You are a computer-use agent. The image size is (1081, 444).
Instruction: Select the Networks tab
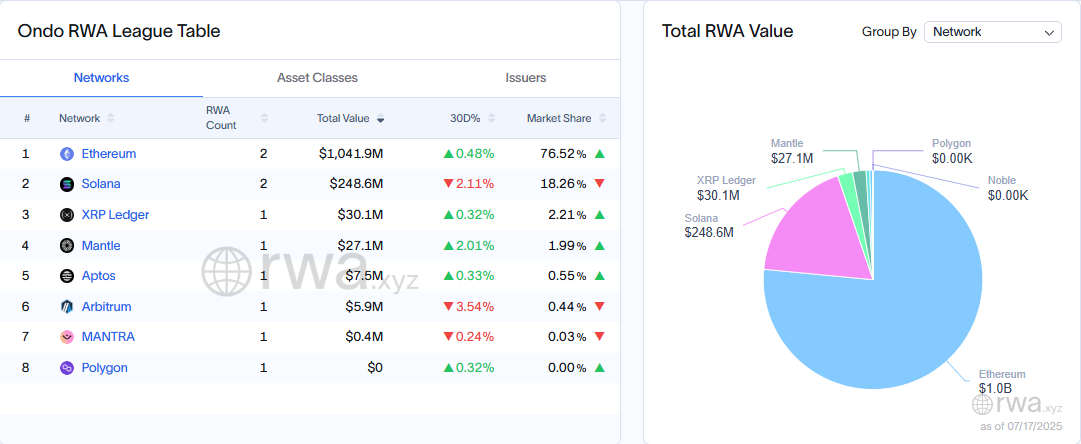101,78
